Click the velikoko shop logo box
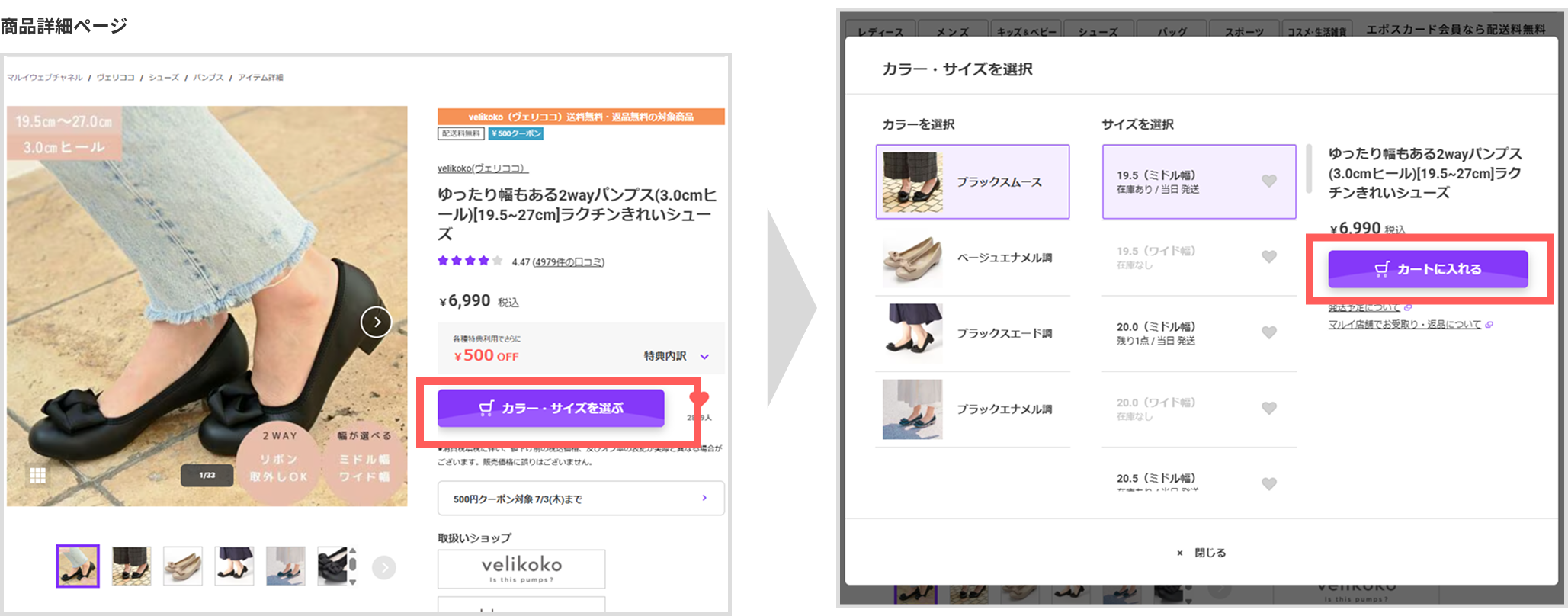1568x616 pixels. [x=521, y=569]
